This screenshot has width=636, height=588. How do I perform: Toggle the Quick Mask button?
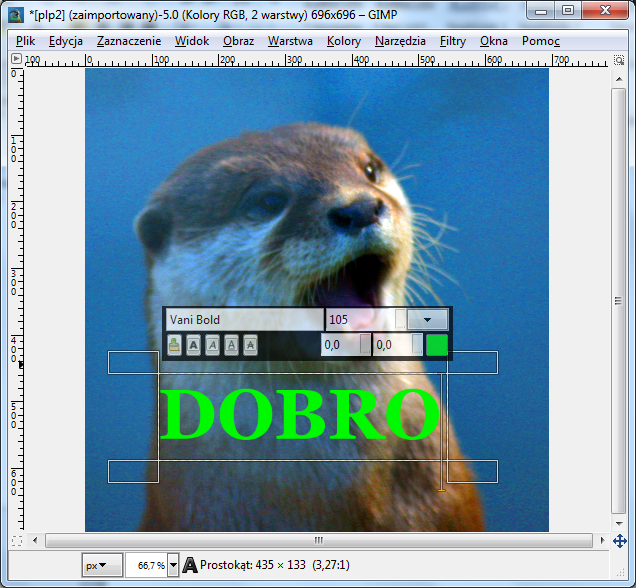tap(17, 541)
